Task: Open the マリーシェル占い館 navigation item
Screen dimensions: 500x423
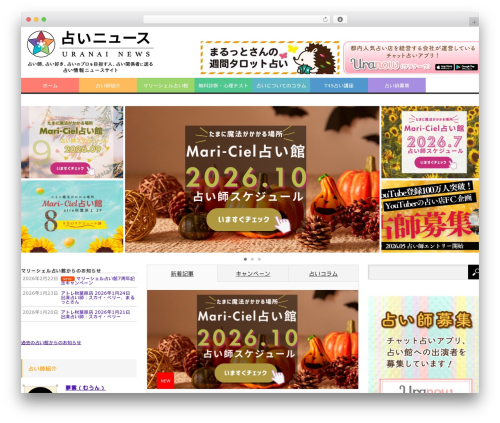Action: click(x=166, y=85)
